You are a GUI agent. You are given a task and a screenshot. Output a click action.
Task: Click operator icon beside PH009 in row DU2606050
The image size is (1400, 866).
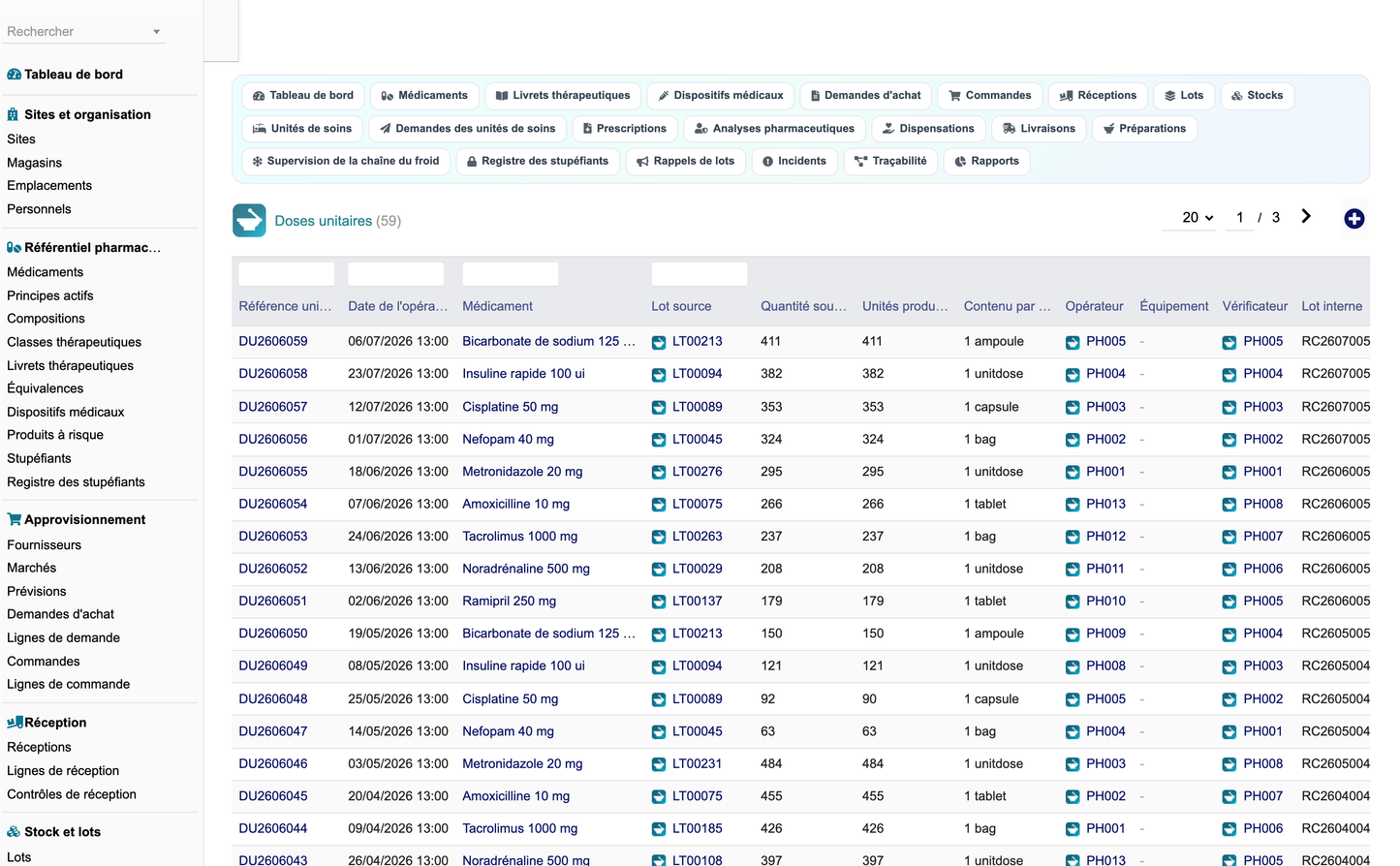click(x=1073, y=634)
